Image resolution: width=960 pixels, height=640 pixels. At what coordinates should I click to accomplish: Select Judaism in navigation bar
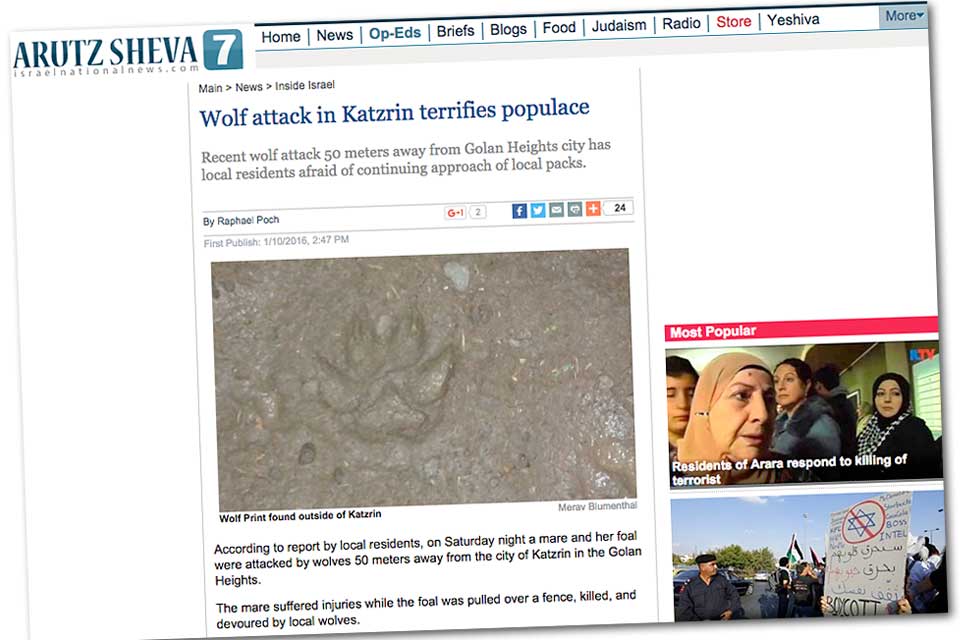(619, 26)
